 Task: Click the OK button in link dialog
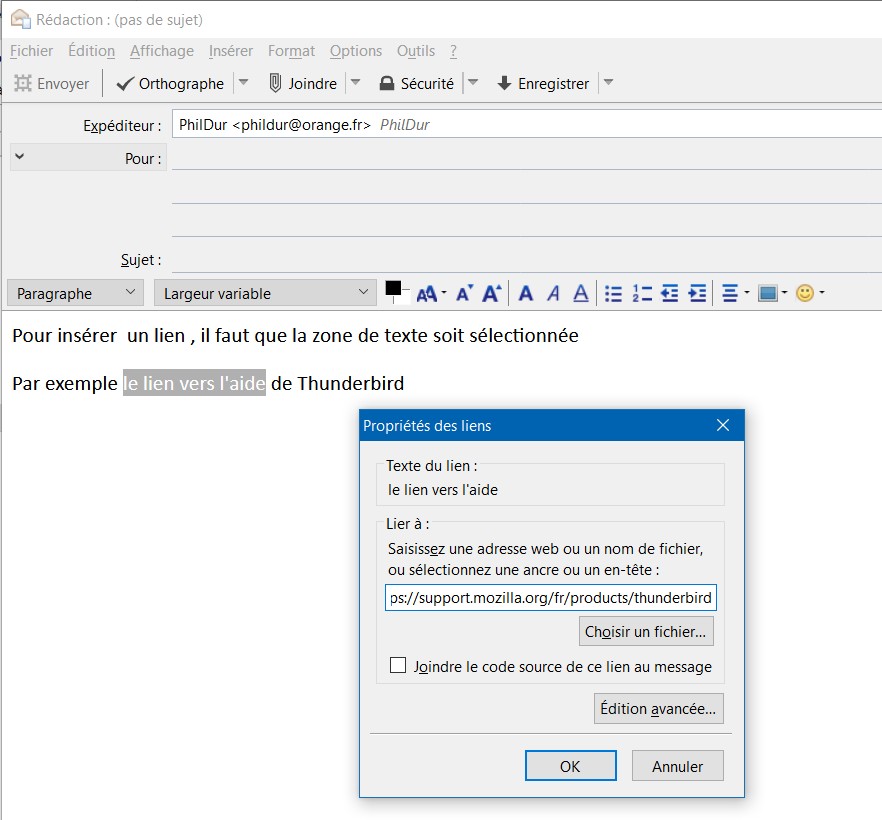click(570, 767)
